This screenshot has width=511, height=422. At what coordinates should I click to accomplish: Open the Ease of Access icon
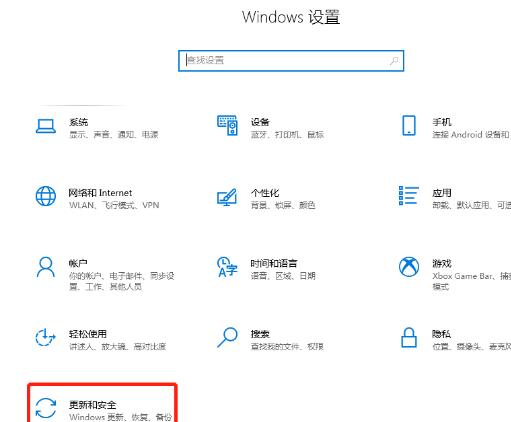(x=45, y=337)
